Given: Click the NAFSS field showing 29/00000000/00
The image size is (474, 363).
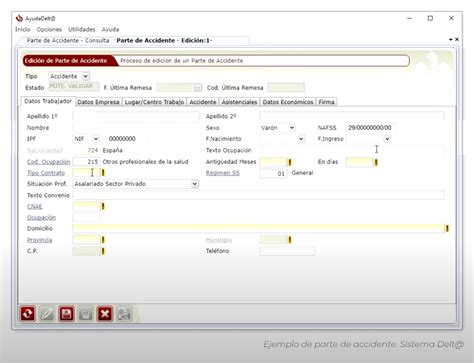Looking at the screenshot, I should pyautogui.click(x=370, y=128).
